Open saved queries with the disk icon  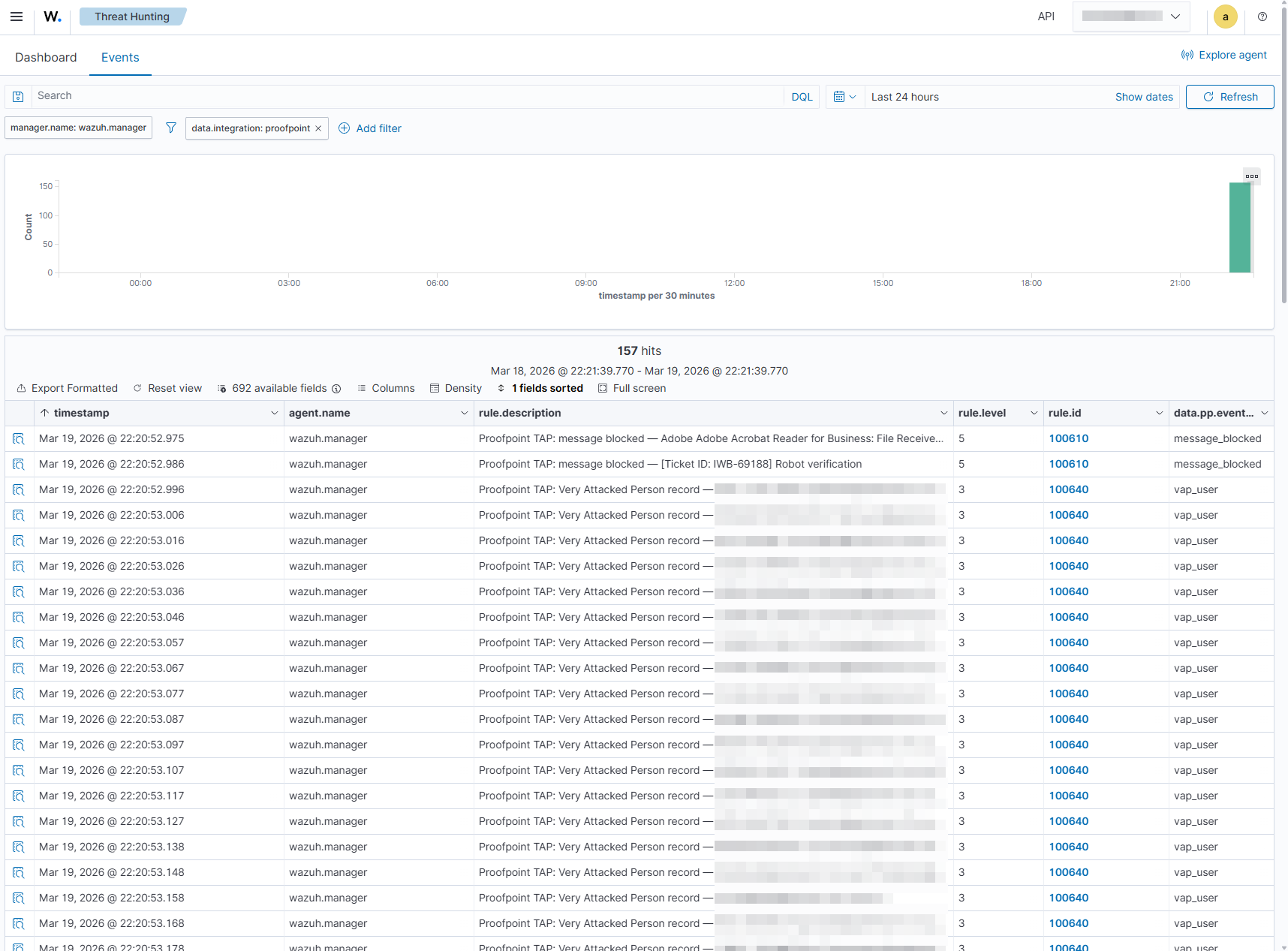[x=17, y=96]
